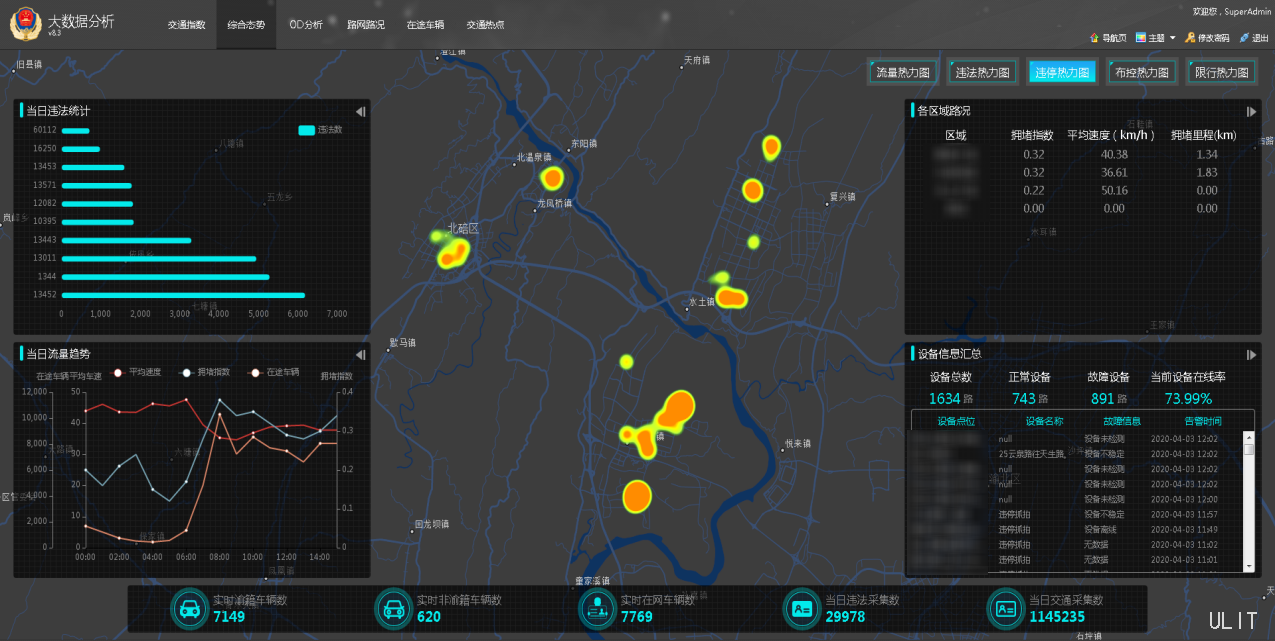Click the 当日交通采集数 card icon
Viewport: 1275px width, 641px height.
coord(1005,608)
